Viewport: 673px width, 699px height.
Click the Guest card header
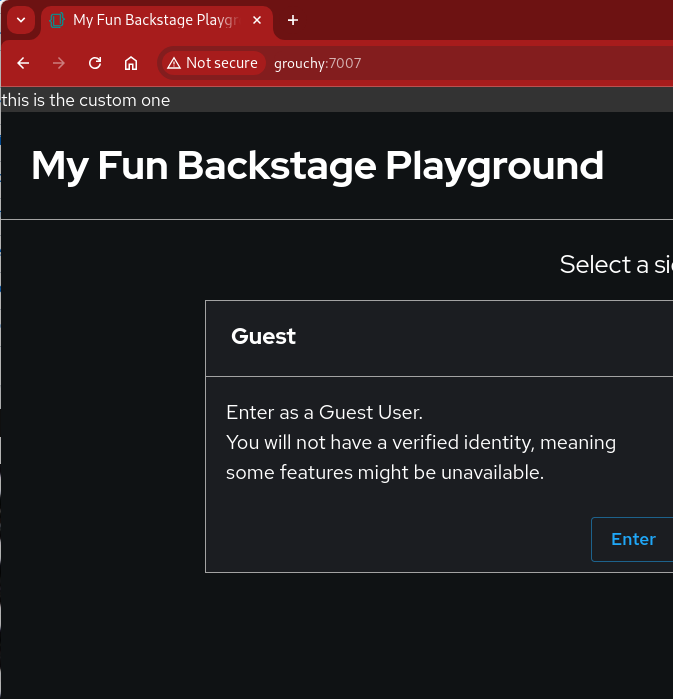pos(264,337)
